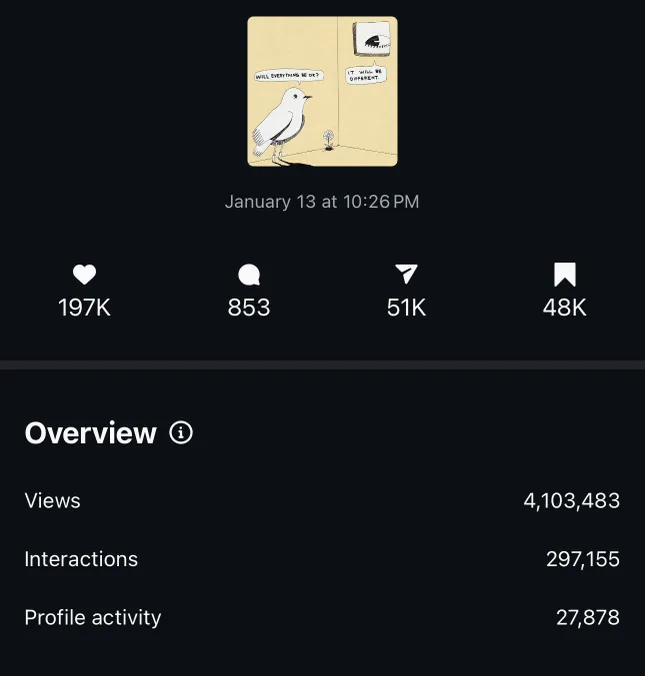Click the bird's speech bubble in thumbnail

click(288, 76)
